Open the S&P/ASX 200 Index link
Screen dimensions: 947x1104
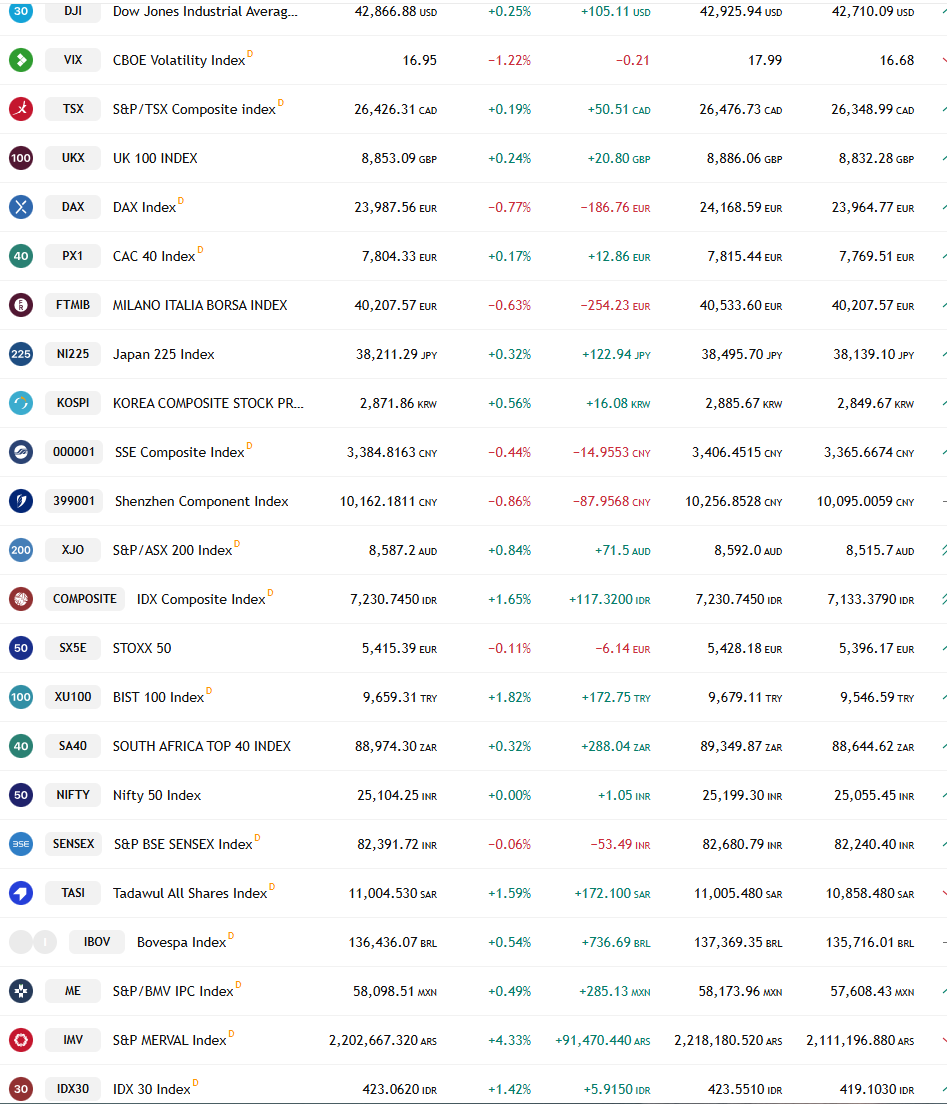pos(173,551)
